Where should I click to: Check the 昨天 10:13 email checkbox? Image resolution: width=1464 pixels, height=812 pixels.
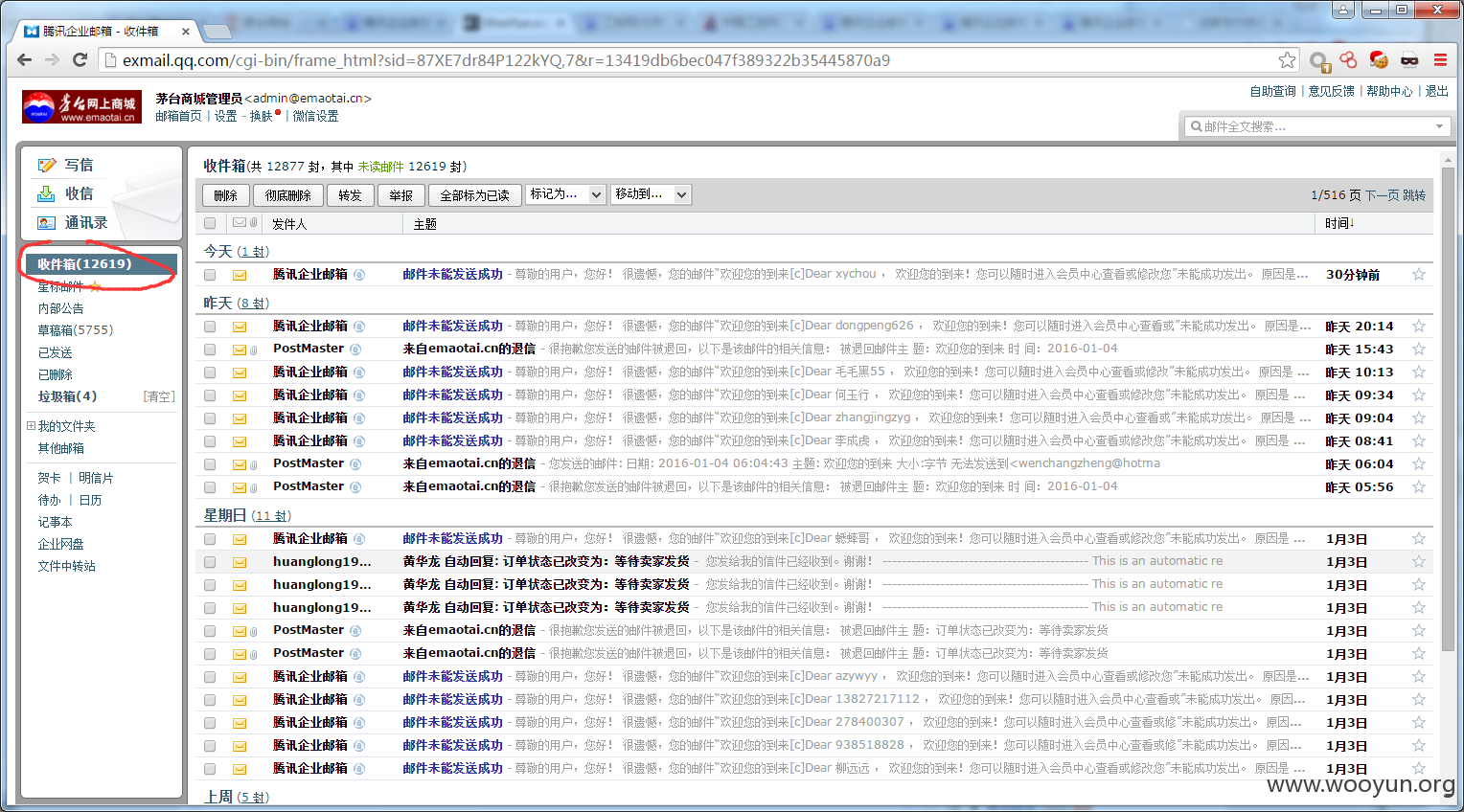point(210,372)
